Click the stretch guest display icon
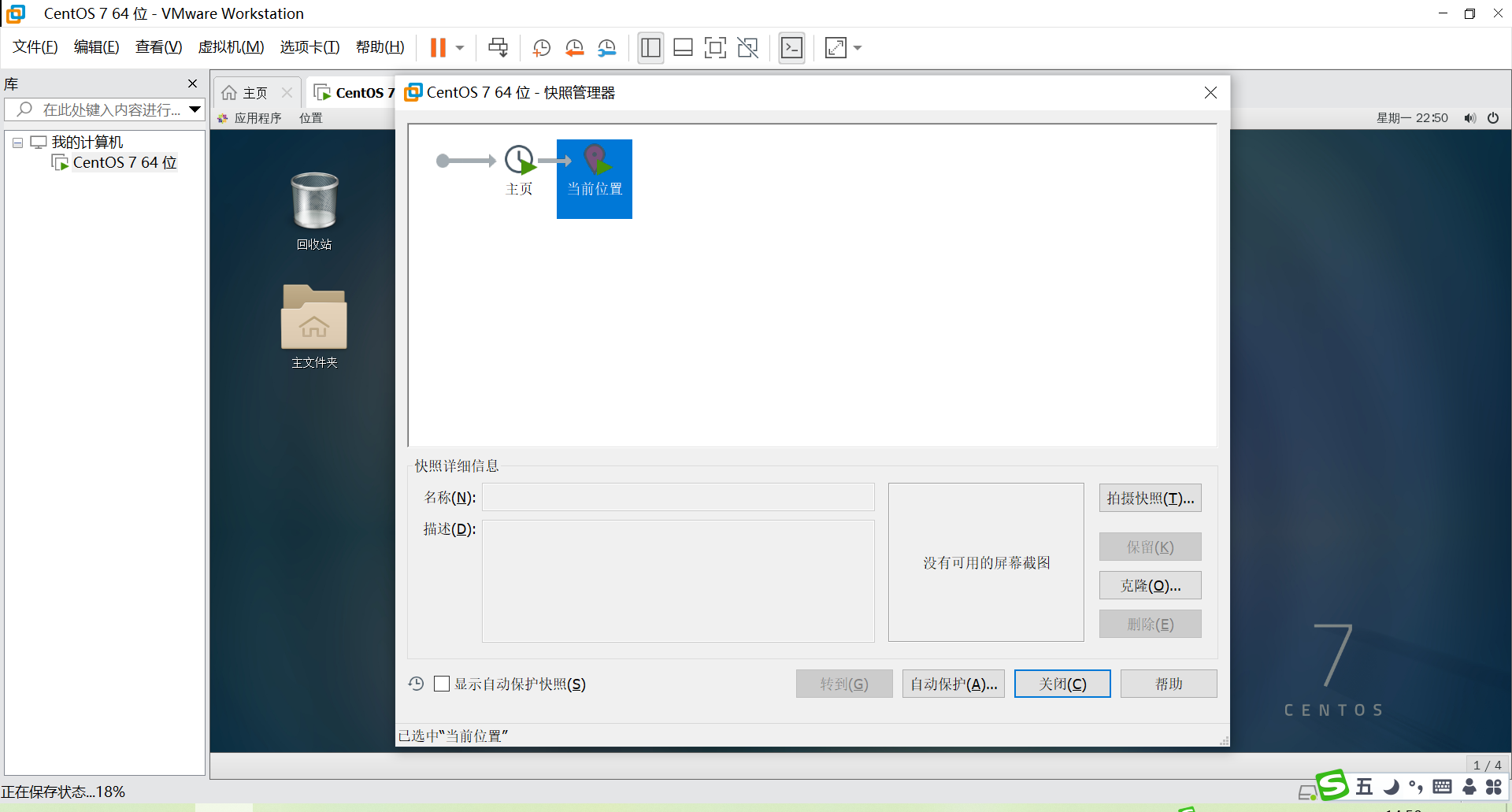This screenshot has width=1512, height=812. tap(836, 48)
